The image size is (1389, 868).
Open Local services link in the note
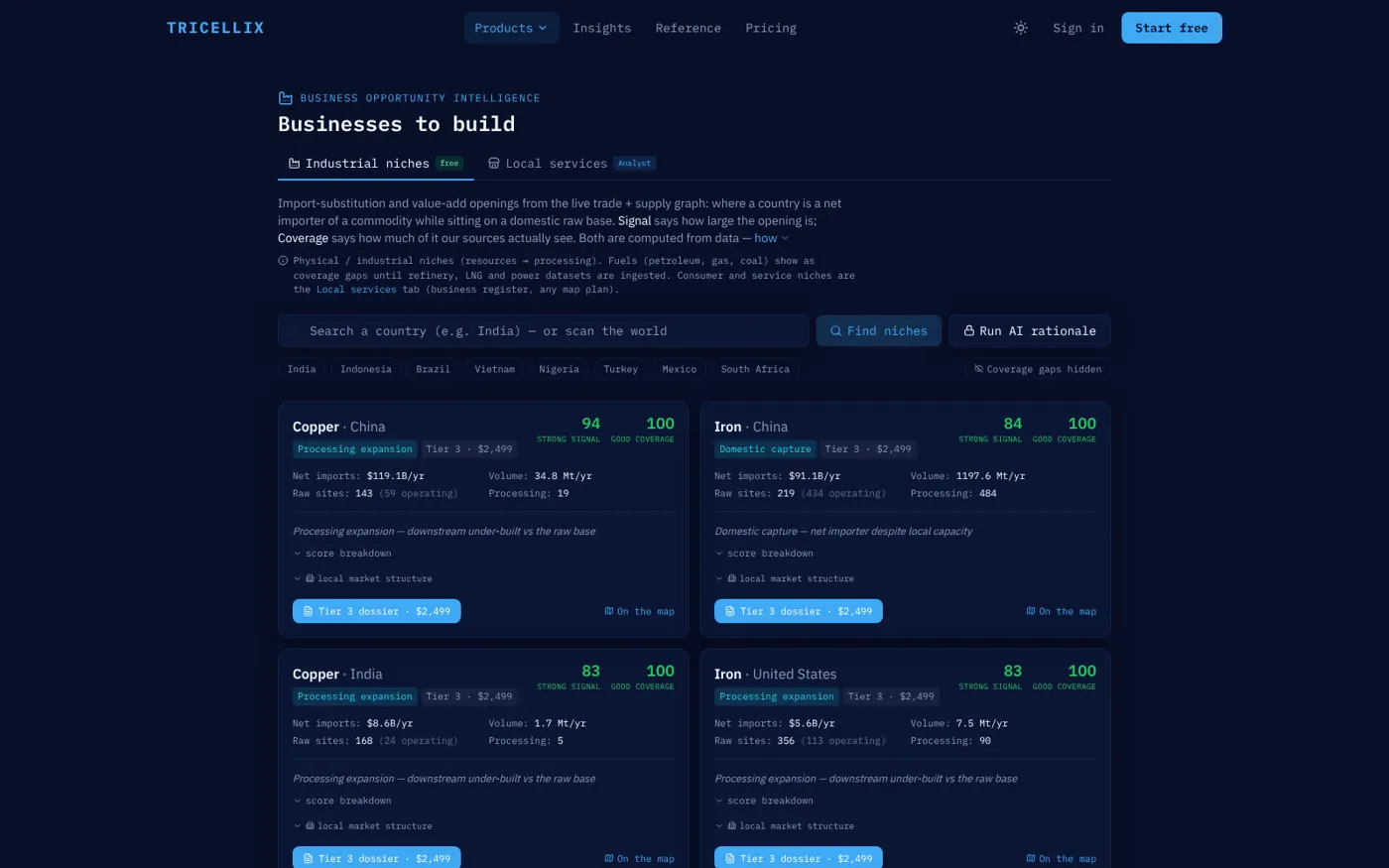[x=356, y=290]
